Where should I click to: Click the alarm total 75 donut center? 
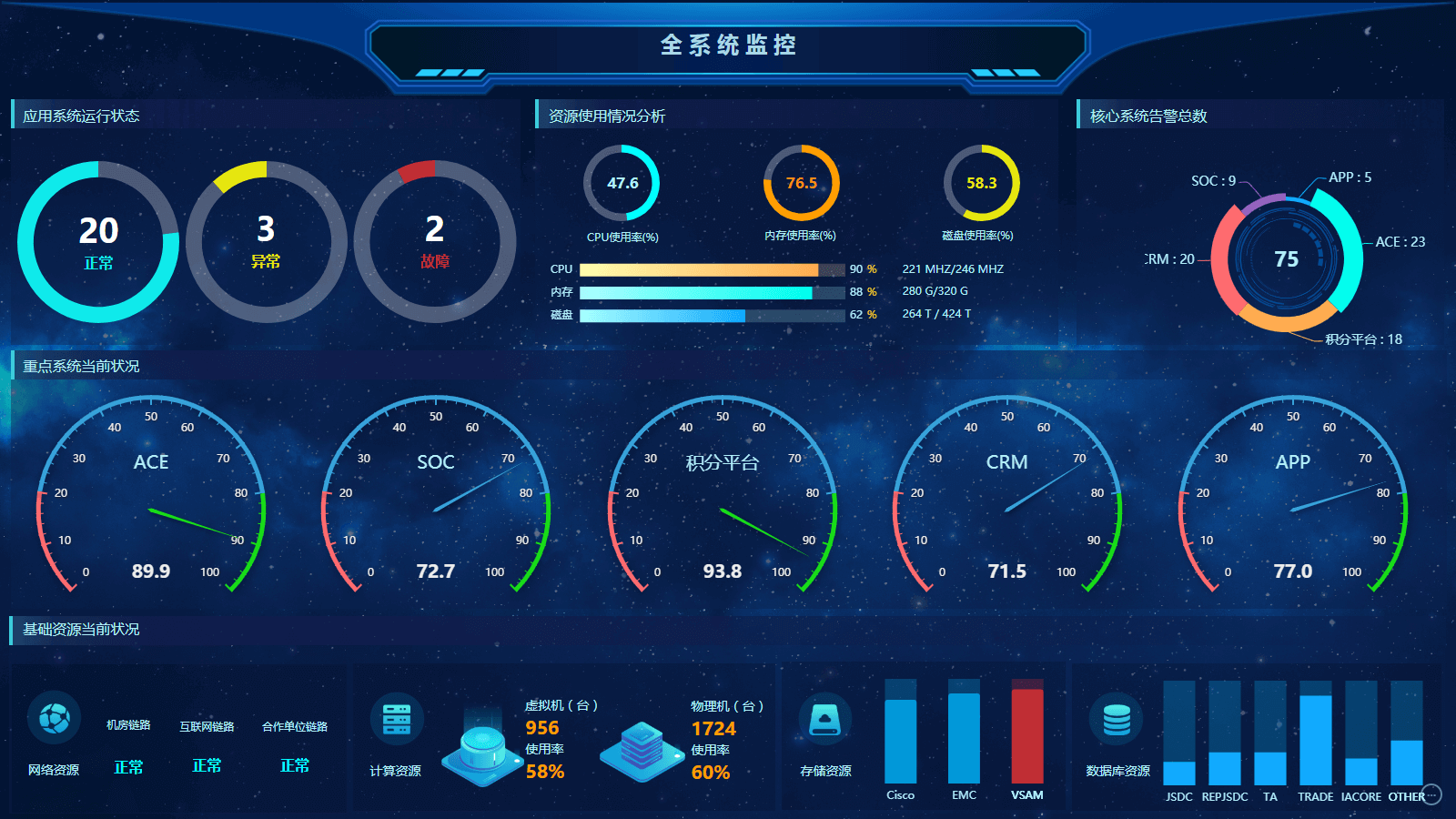pos(1286,259)
